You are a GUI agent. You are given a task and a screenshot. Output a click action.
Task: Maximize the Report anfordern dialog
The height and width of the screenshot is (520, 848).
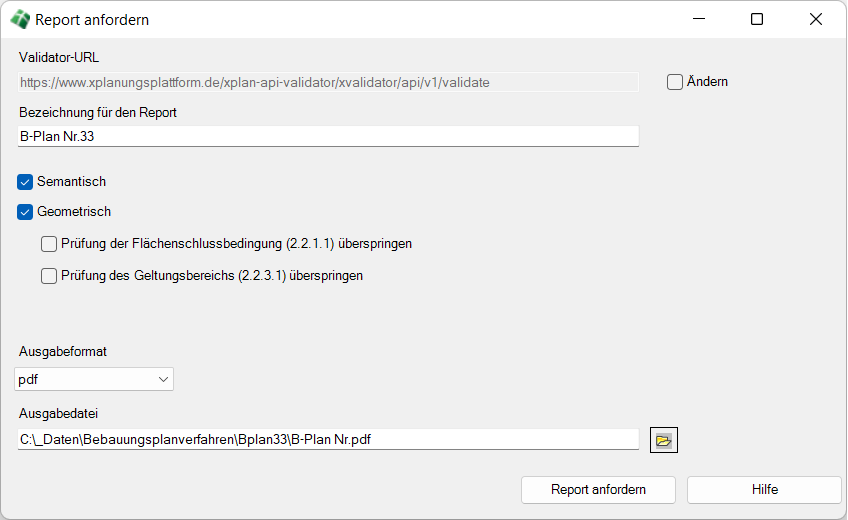point(757,19)
